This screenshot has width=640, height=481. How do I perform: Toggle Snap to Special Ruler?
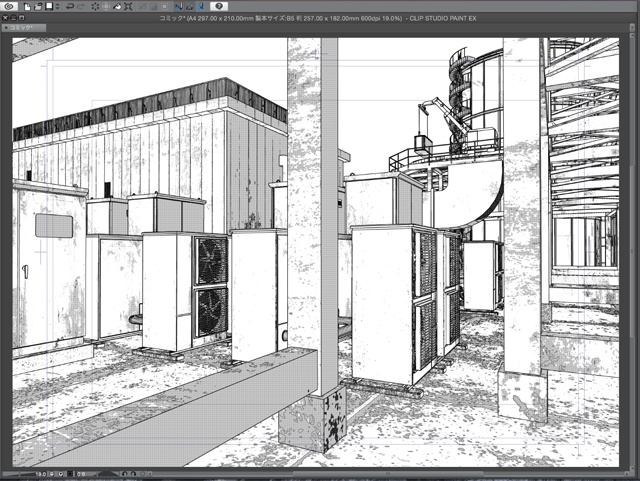point(190,7)
